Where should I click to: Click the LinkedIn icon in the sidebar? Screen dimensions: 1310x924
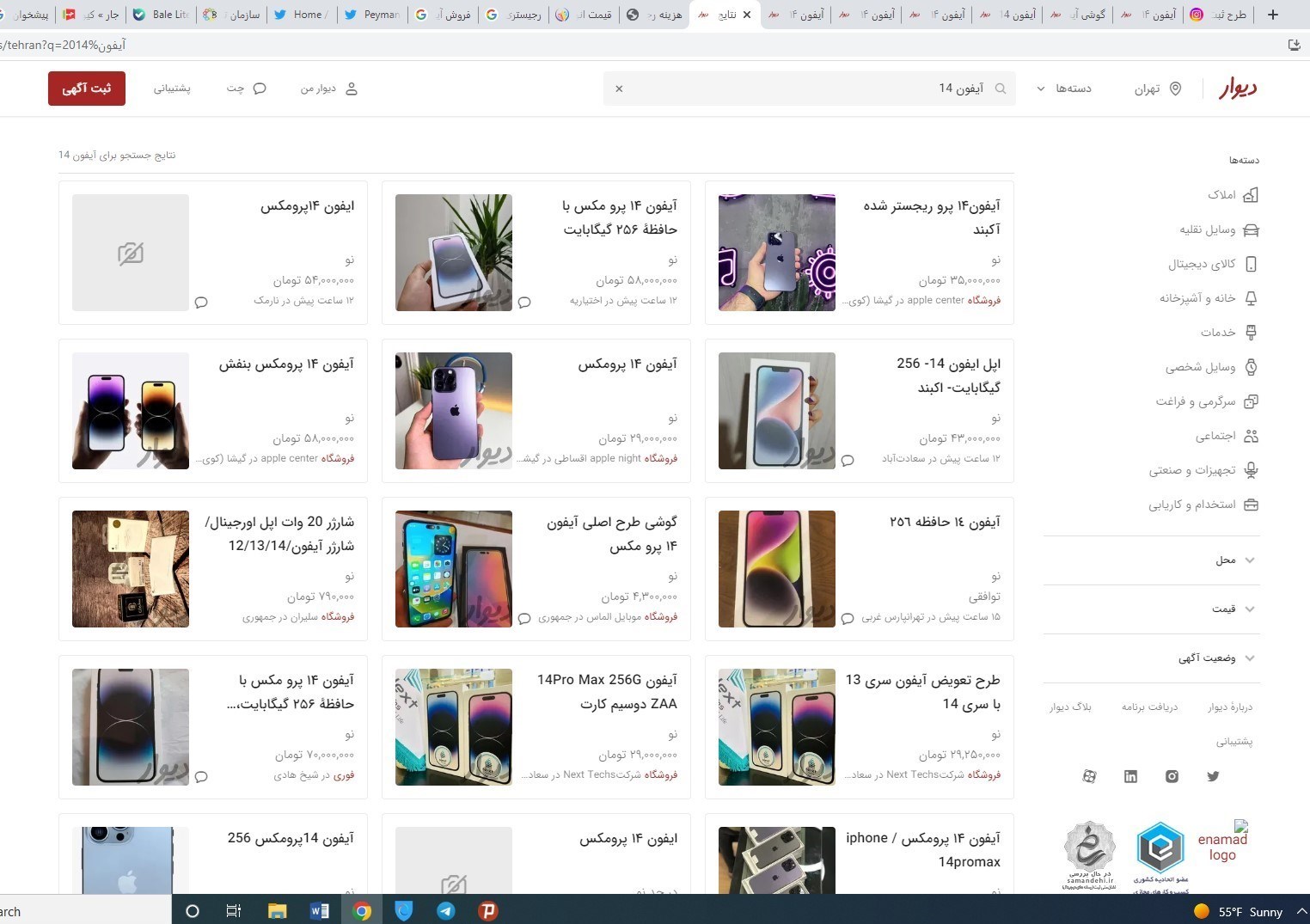click(x=1130, y=776)
